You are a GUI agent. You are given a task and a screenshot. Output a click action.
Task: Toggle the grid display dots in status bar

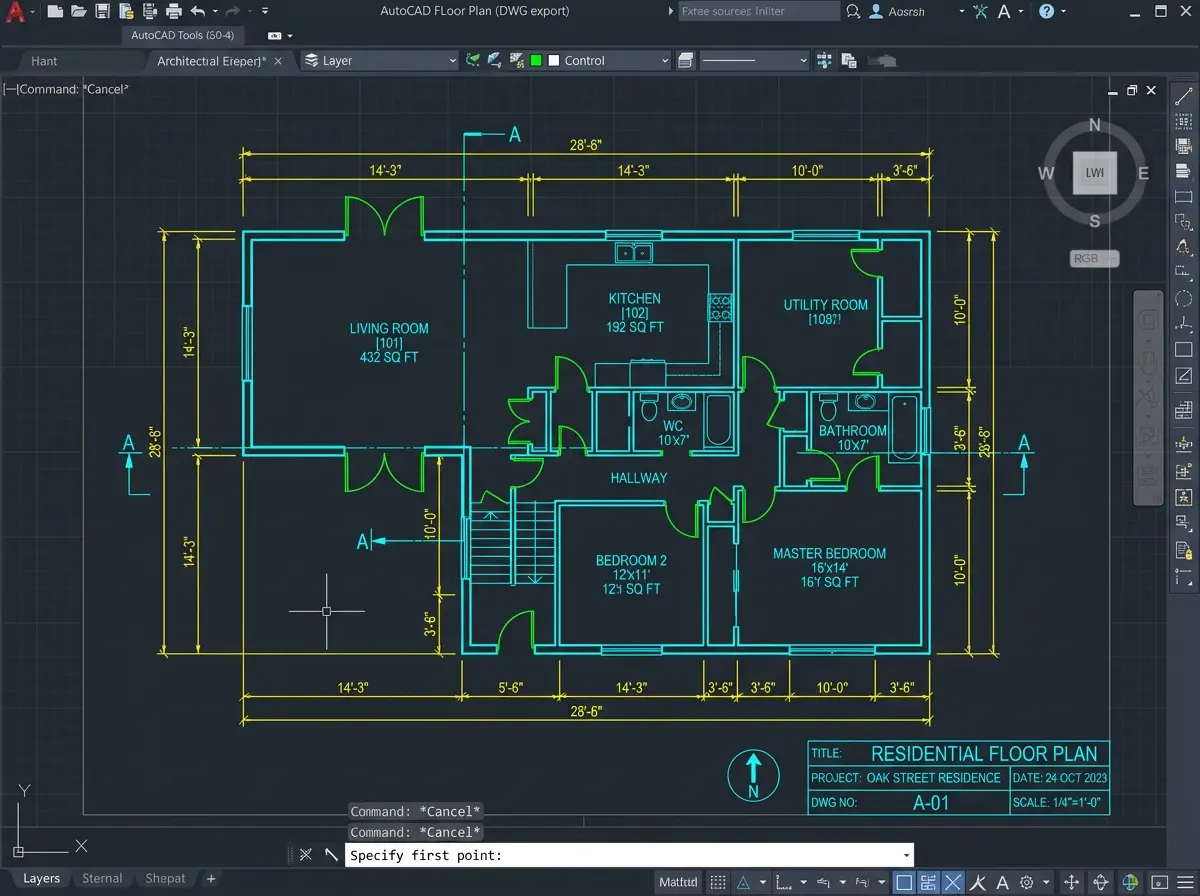click(718, 882)
